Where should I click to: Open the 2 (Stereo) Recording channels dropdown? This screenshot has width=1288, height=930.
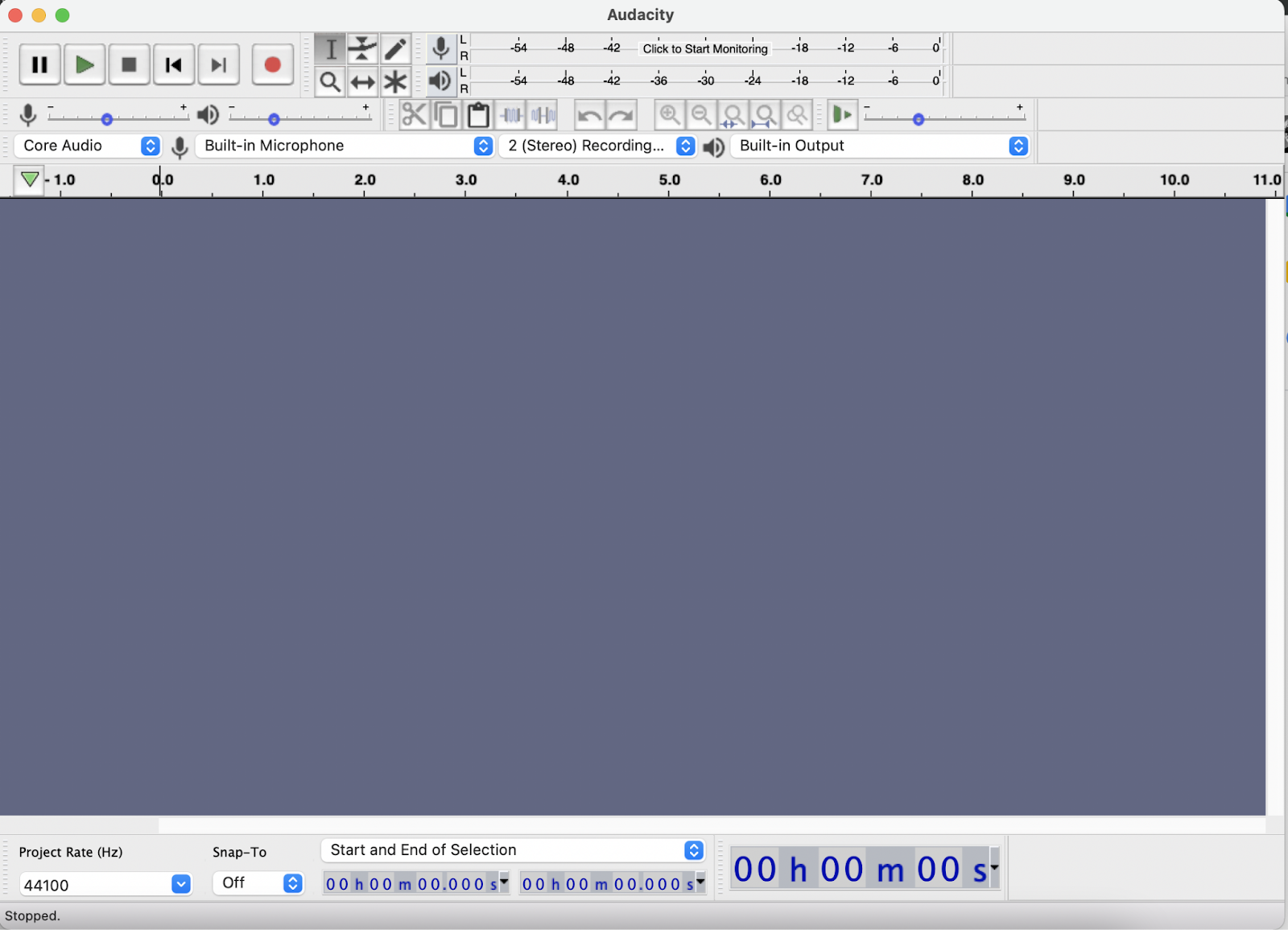click(597, 146)
